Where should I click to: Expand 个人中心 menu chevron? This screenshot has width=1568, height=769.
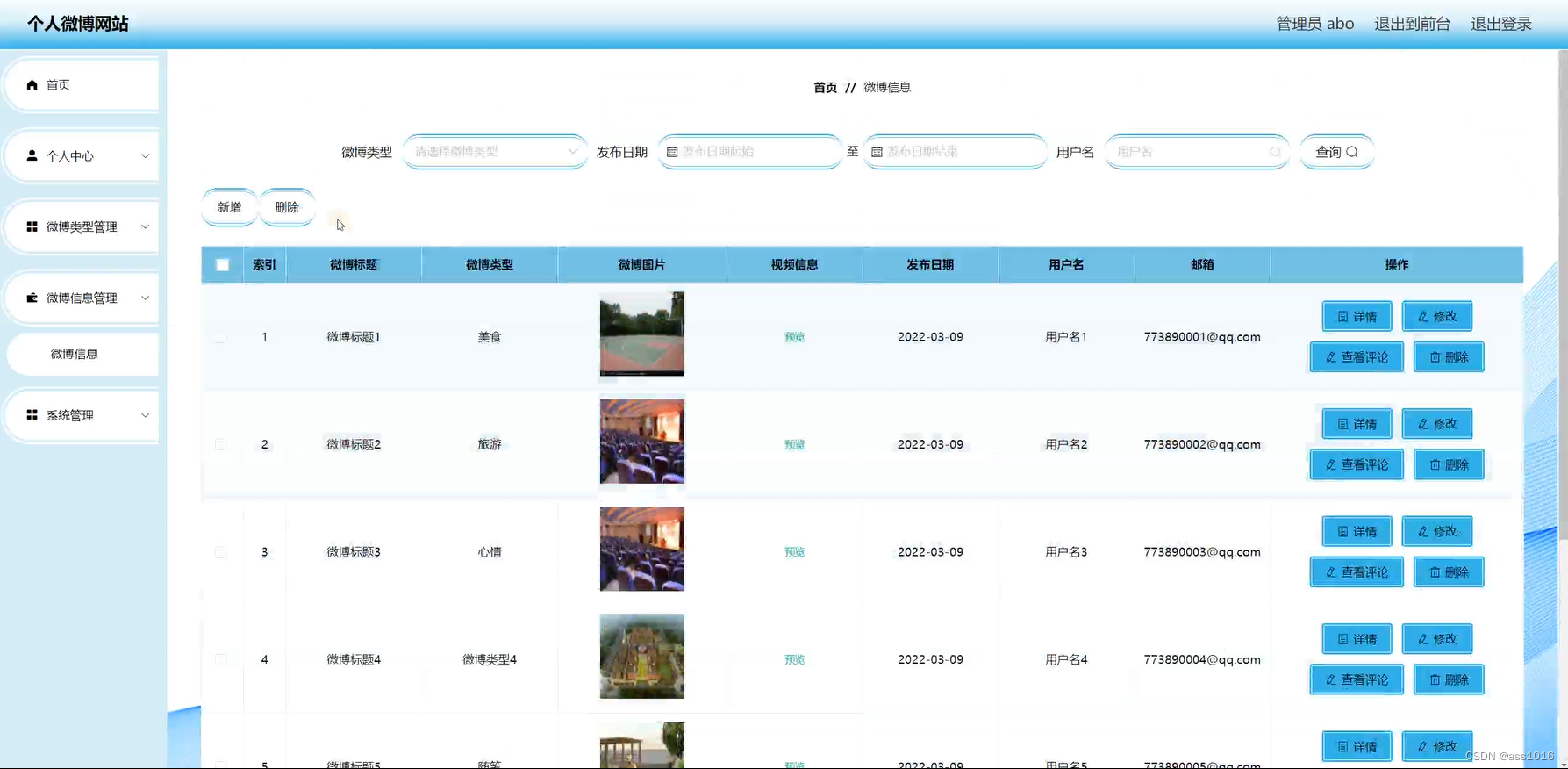145,156
